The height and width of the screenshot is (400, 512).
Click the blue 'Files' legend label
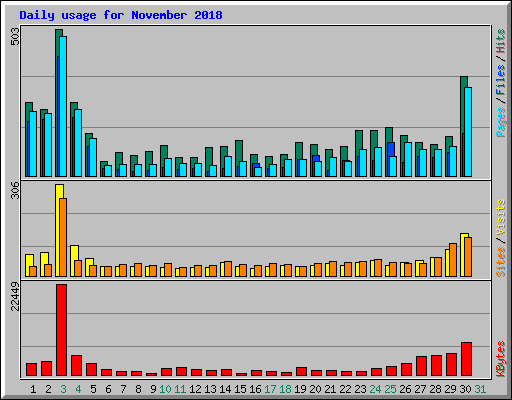pyautogui.click(x=500, y=80)
